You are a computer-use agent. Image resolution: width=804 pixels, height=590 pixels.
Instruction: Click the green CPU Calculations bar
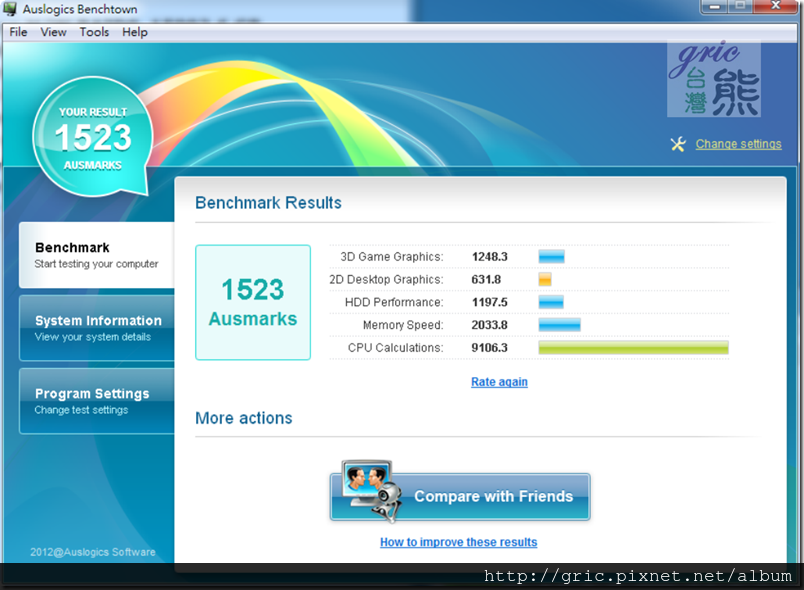point(633,348)
